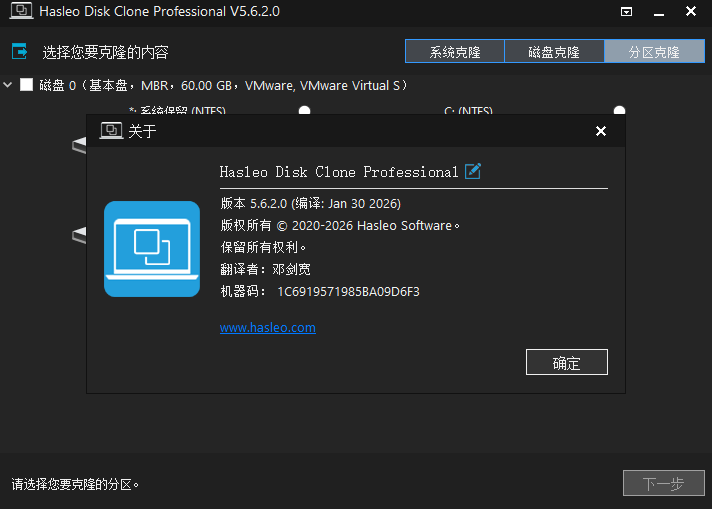Collapse the Disk 0 tree chevron
This screenshot has width=712, height=509.
[x=8, y=84]
